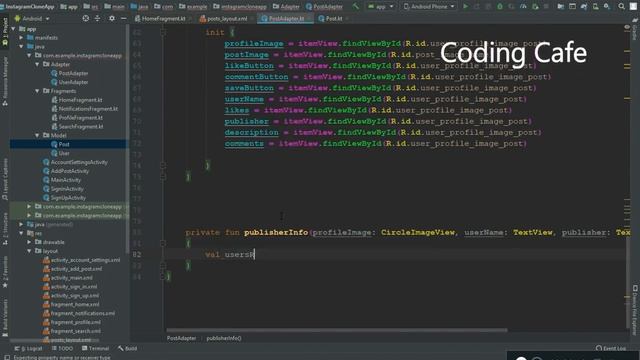Viewport: 640px width, 360px height.
Task: Expand the java (generated) folder
Action: (21, 224)
